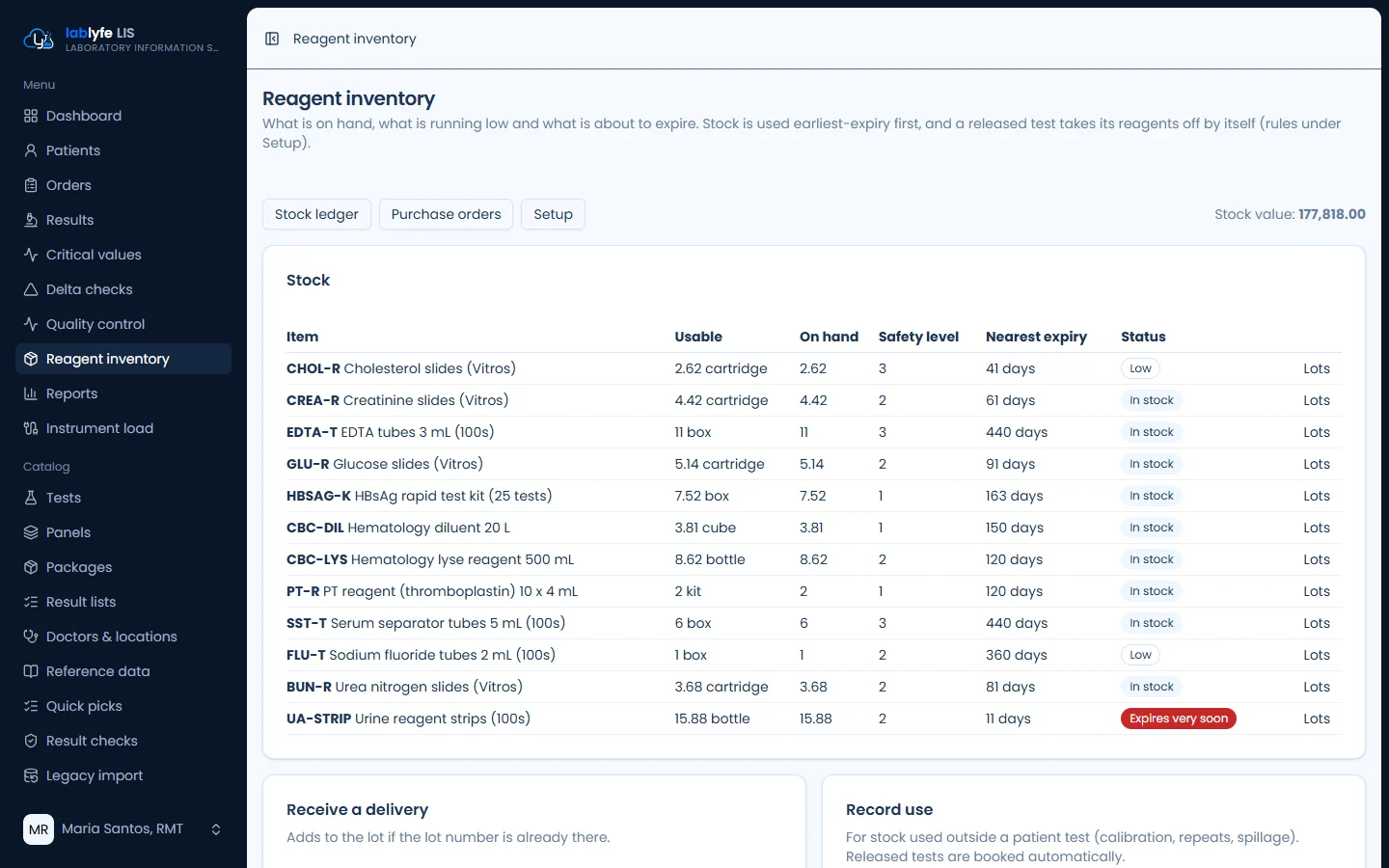Screen dimensions: 1389x868
Task: Click the Reagent inventory box icon
Action: pyautogui.click(x=31, y=359)
